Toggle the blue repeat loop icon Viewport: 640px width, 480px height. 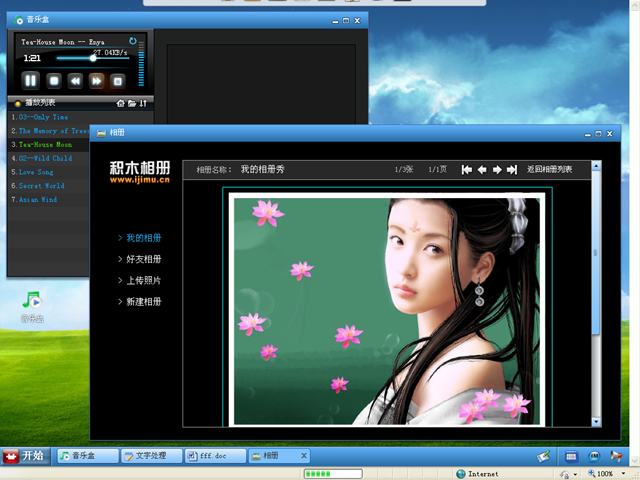133,41
